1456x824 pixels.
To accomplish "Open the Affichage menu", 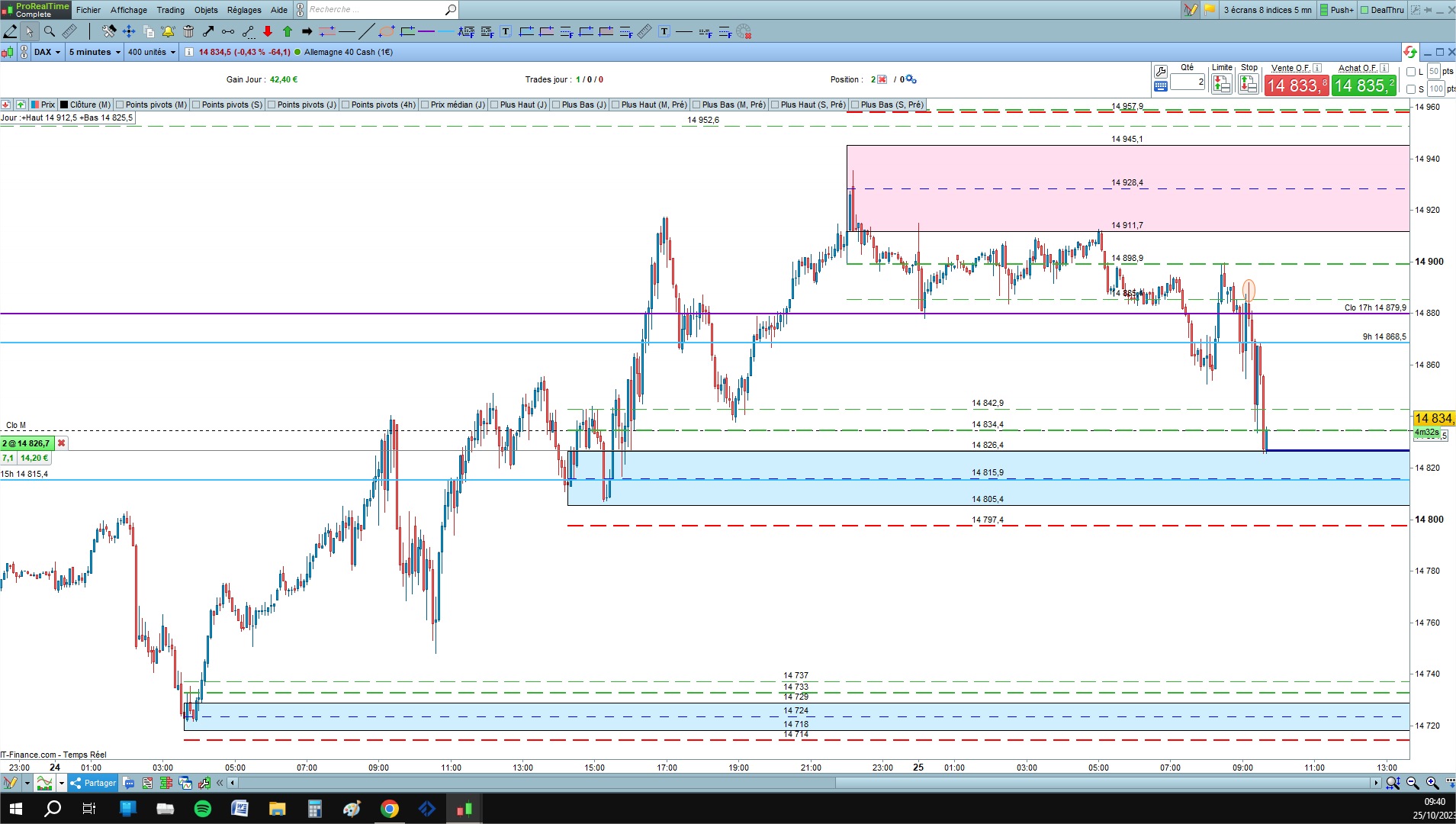I will click(129, 10).
